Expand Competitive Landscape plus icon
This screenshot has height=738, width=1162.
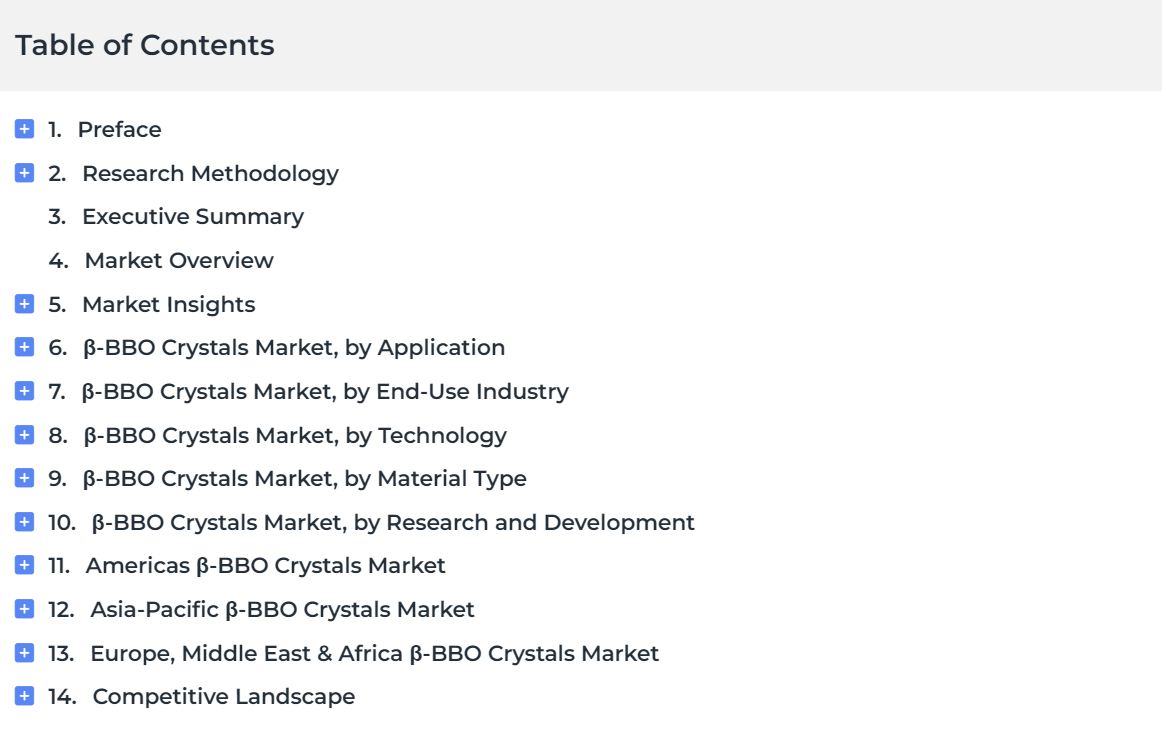pyautogui.click(x=25, y=696)
